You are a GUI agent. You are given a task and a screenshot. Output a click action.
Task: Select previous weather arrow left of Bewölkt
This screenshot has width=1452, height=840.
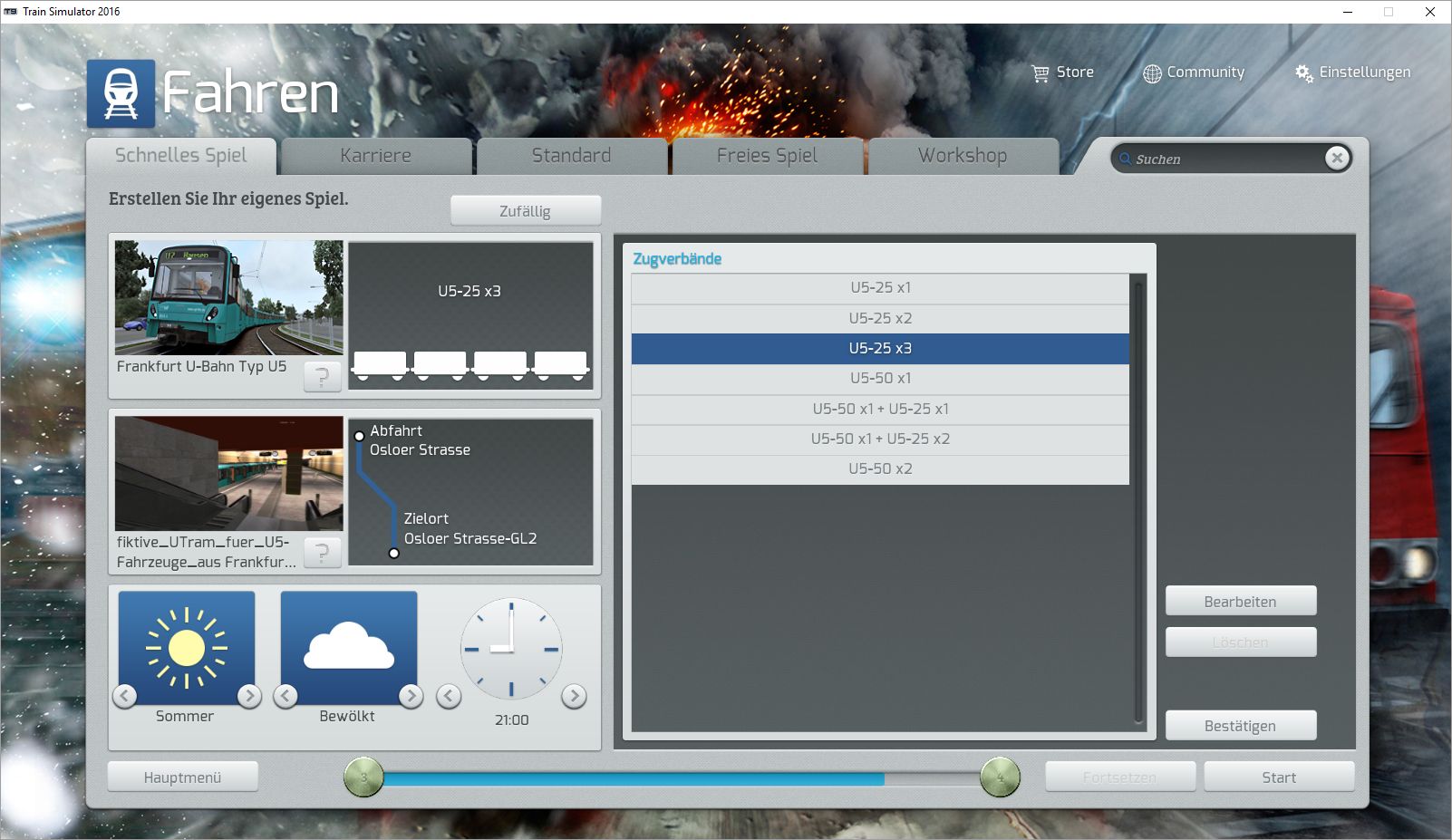coord(286,696)
